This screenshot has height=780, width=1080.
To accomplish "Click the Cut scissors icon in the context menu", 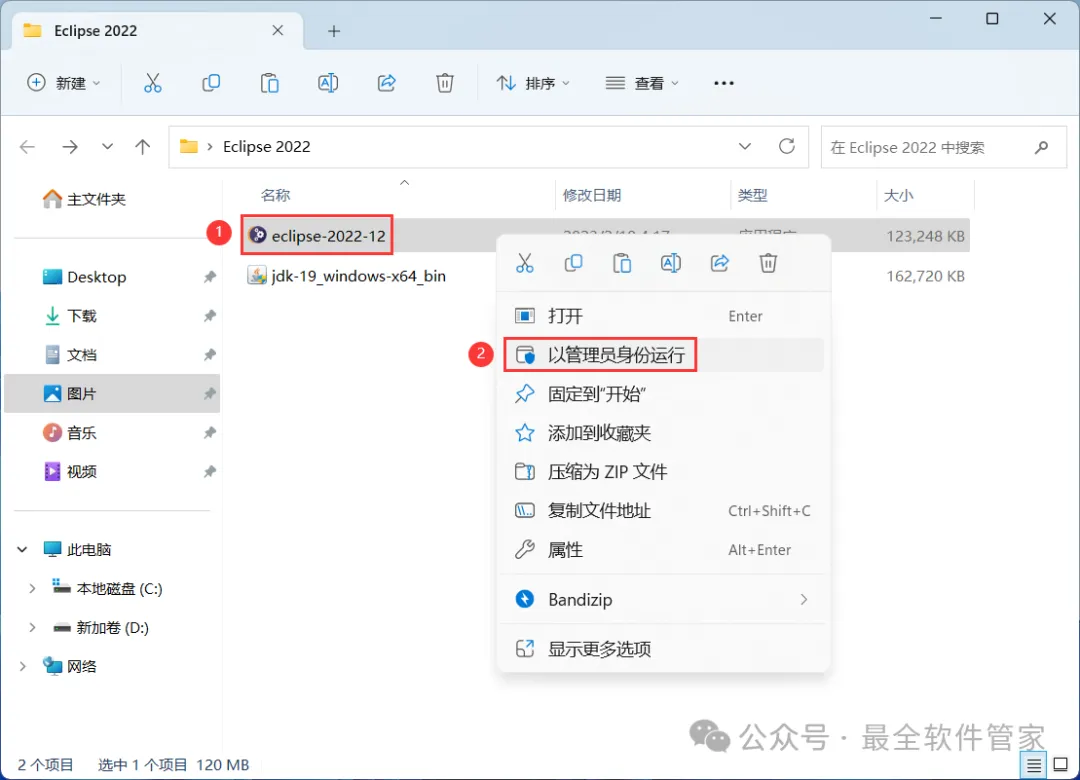I will tap(525, 263).
